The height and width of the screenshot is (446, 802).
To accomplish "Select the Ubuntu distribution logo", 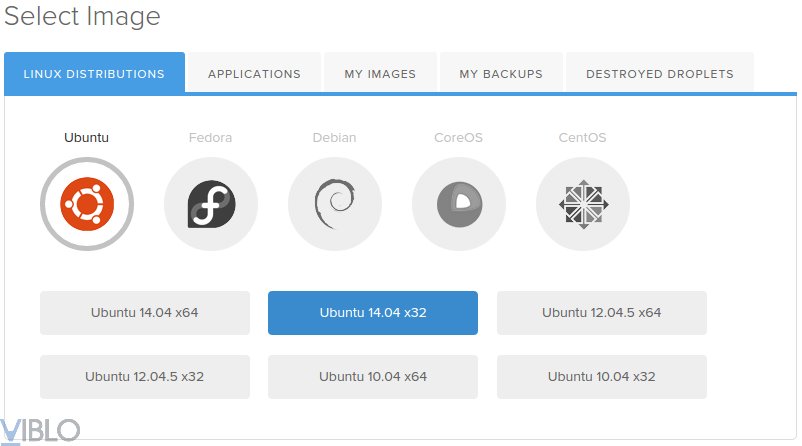I will click(x=87, y=204).
